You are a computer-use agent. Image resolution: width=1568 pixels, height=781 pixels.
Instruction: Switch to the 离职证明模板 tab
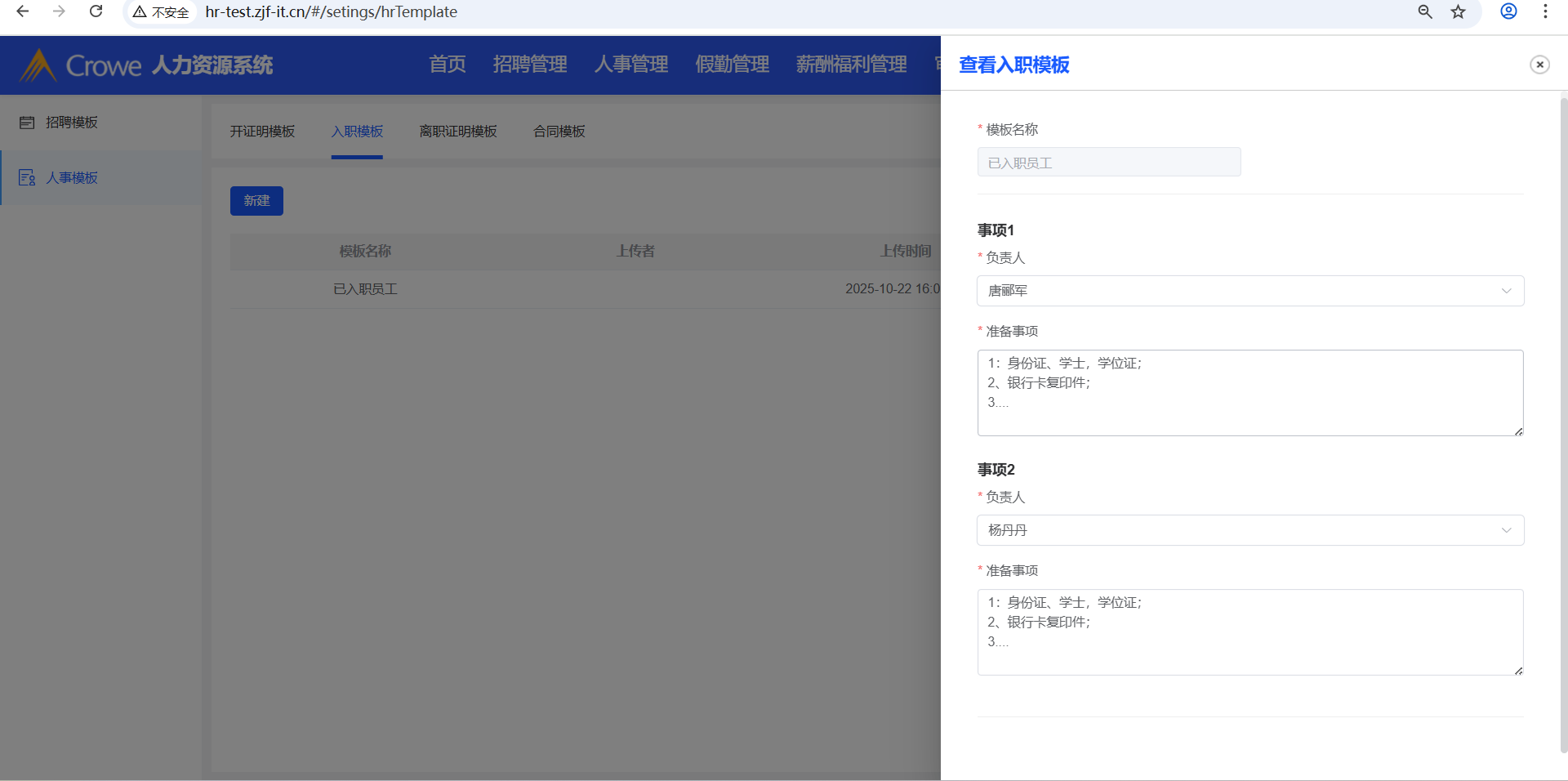pyautogui.click(x=457, y=132)
